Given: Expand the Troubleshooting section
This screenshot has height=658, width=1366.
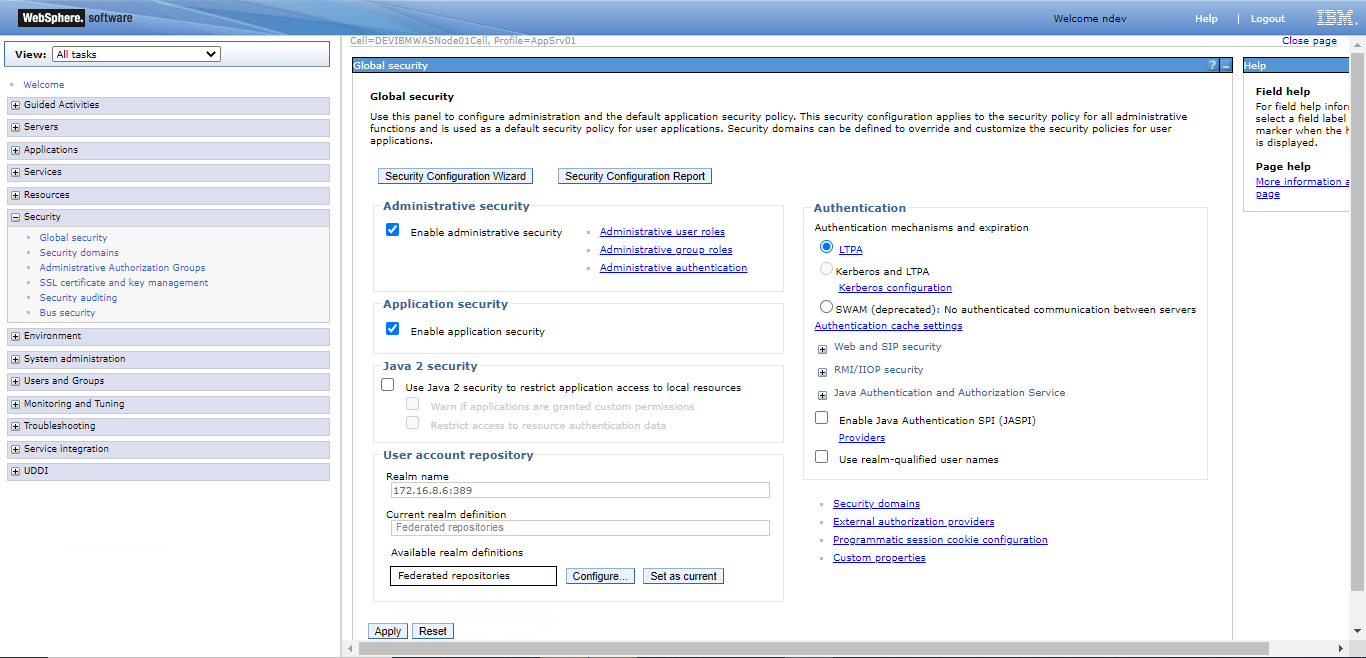Looking at the screenshot, I should pos(15,426).
